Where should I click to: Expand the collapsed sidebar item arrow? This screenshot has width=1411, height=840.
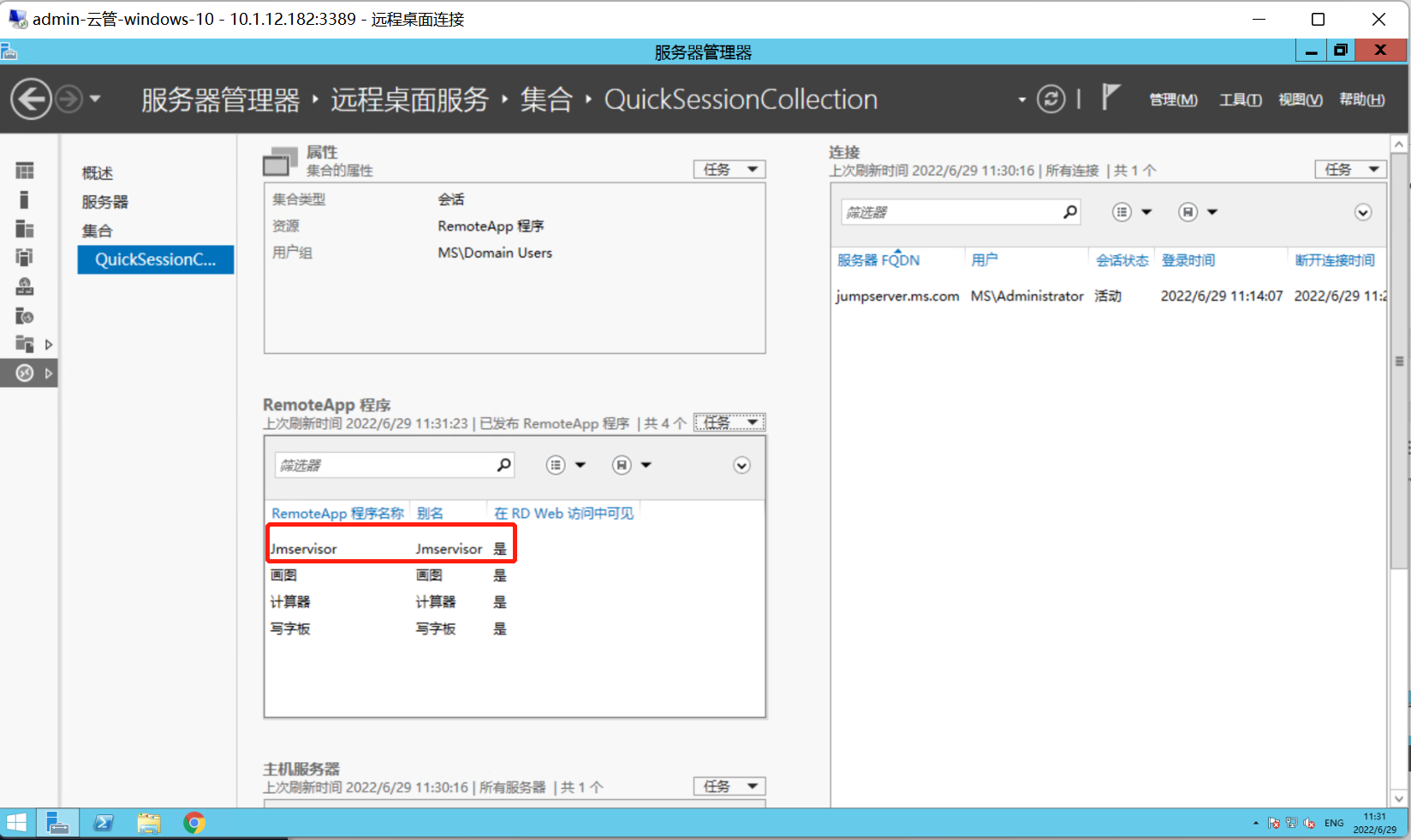[x=49, y=343]
